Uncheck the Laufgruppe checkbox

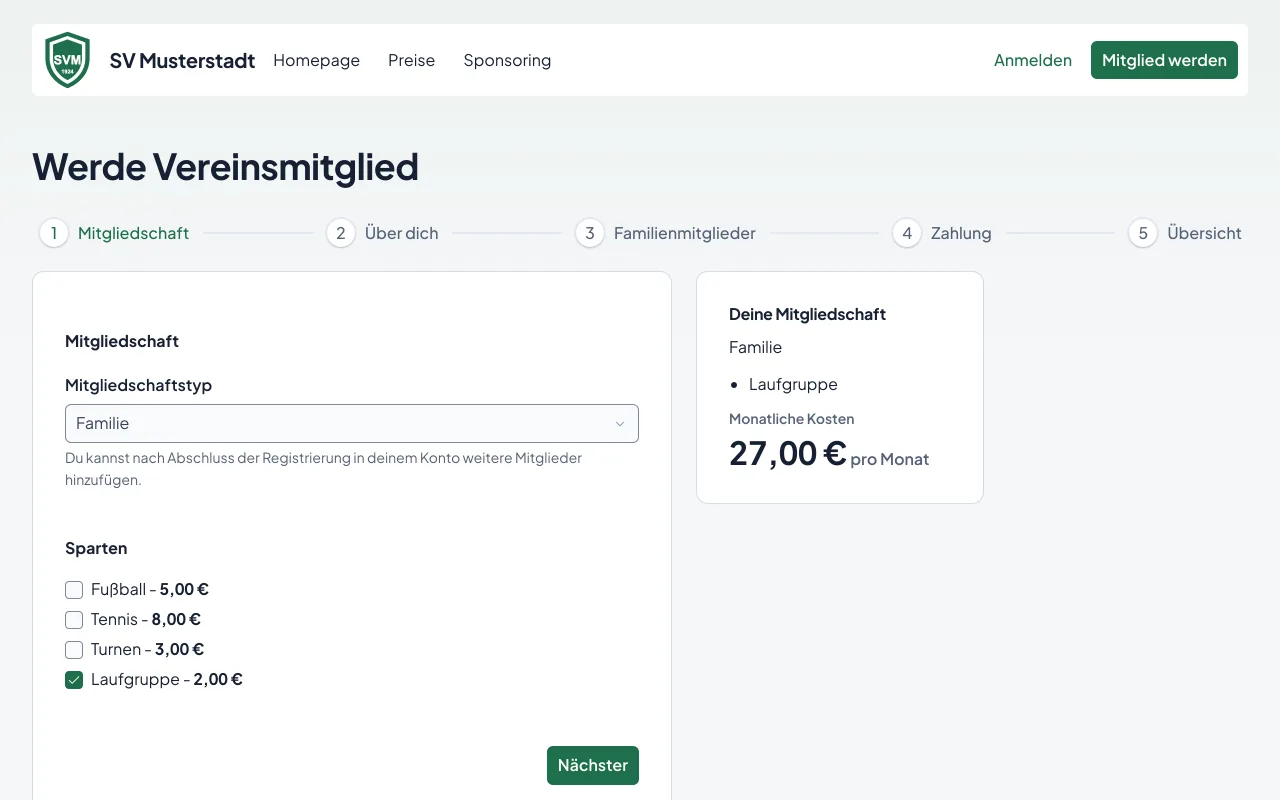pos(74,680)
